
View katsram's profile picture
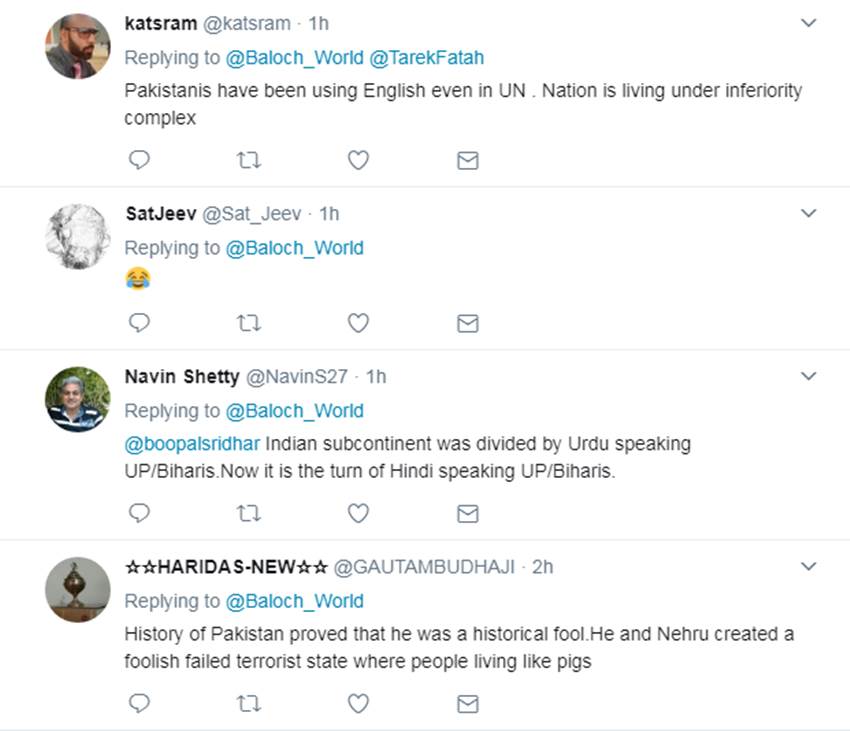[78, 46]
